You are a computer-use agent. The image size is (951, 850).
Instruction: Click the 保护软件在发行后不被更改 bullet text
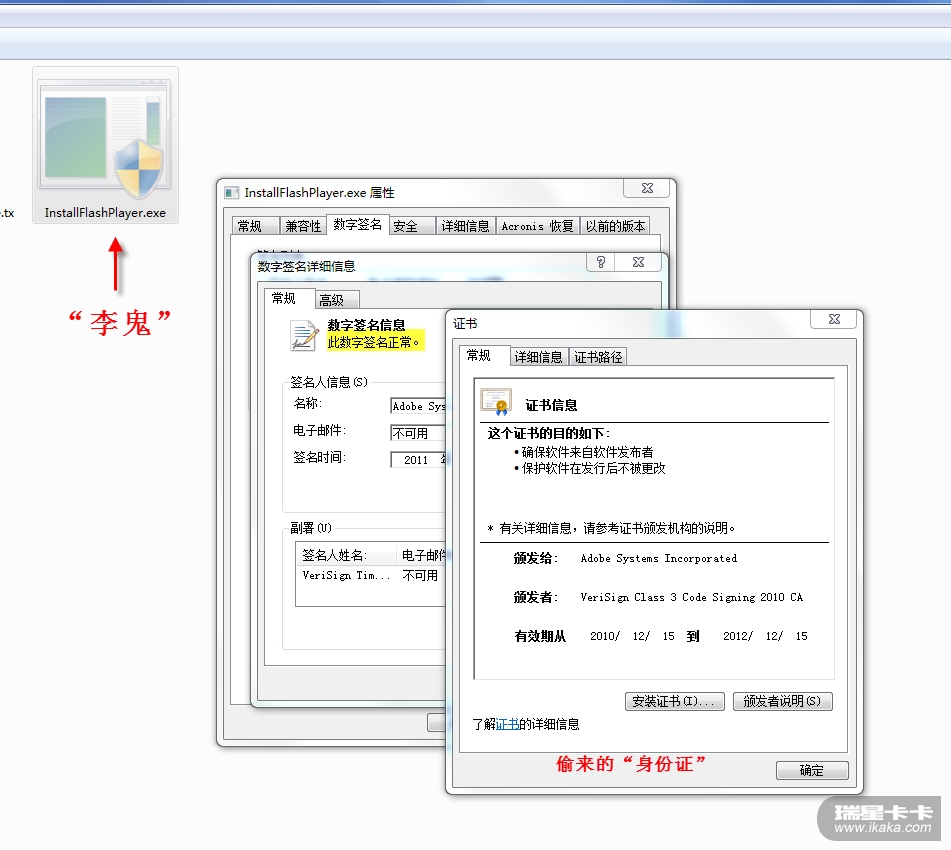point(594,468)
